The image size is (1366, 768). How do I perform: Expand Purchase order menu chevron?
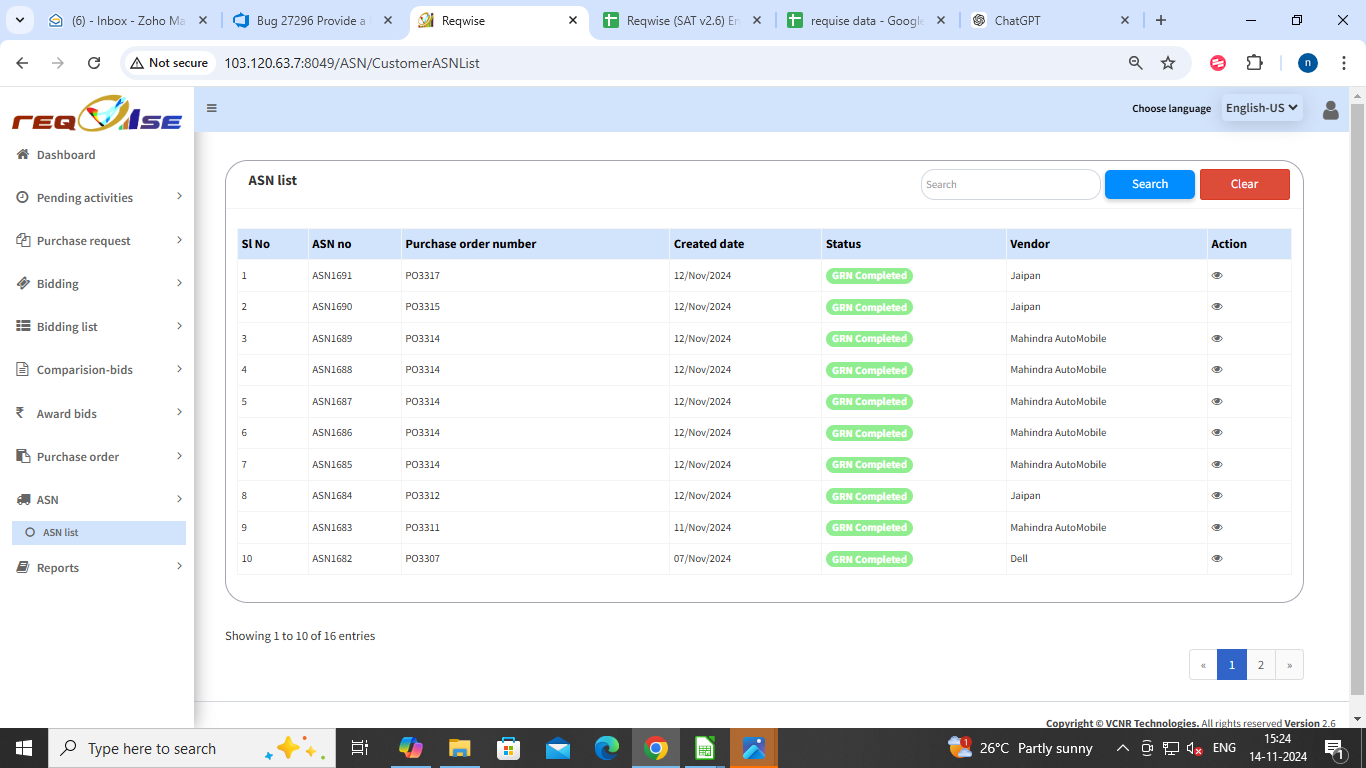click(179, 456)
